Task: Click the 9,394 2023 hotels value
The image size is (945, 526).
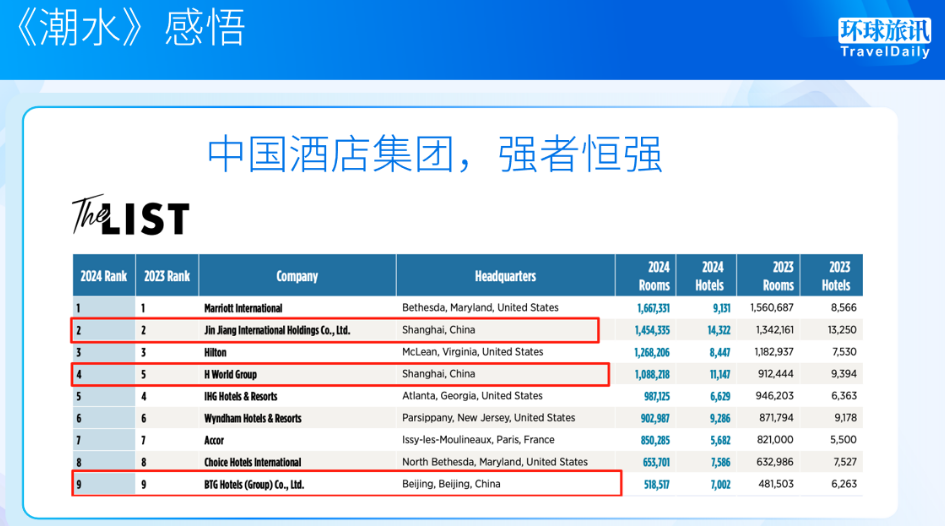Action: pos(844,374)
